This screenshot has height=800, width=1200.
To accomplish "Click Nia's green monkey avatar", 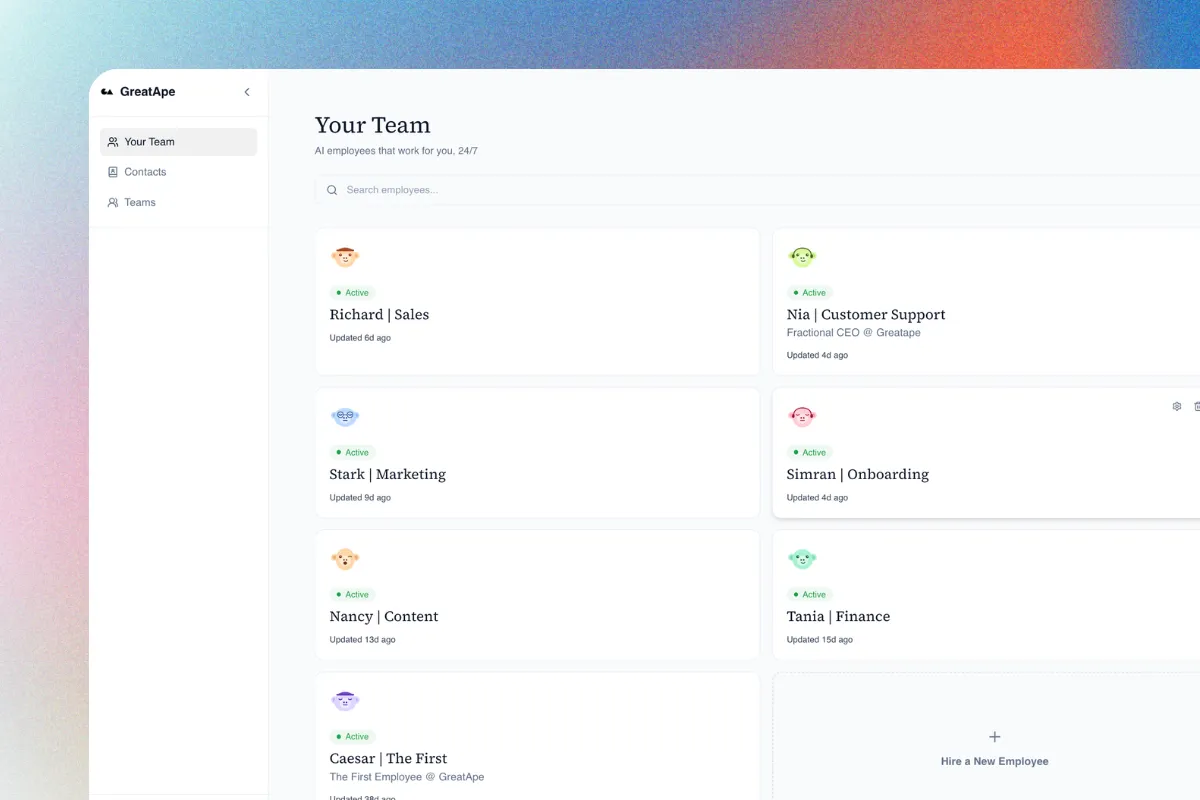I will [802, 256].
